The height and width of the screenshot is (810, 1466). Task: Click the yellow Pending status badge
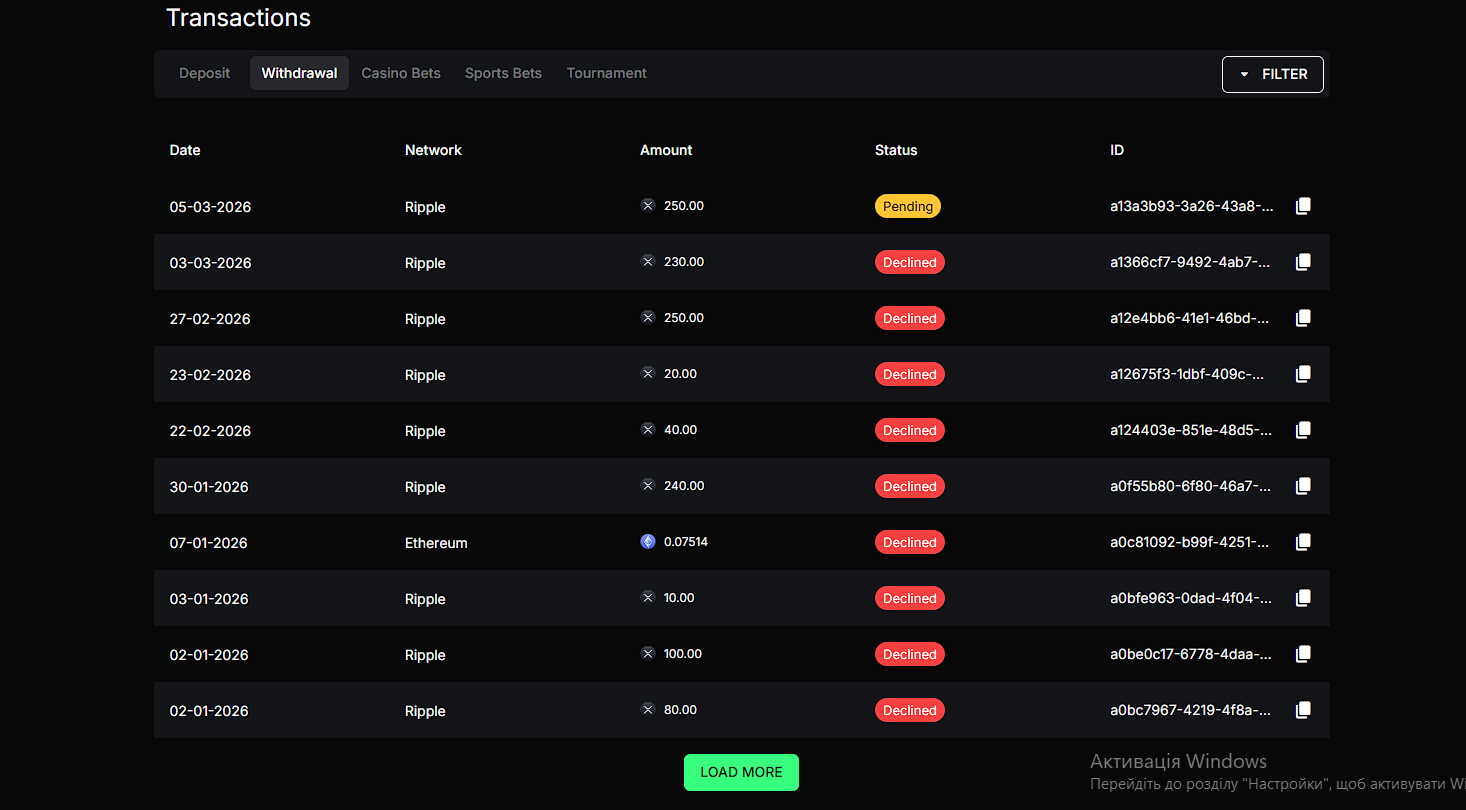coord(907,206)
